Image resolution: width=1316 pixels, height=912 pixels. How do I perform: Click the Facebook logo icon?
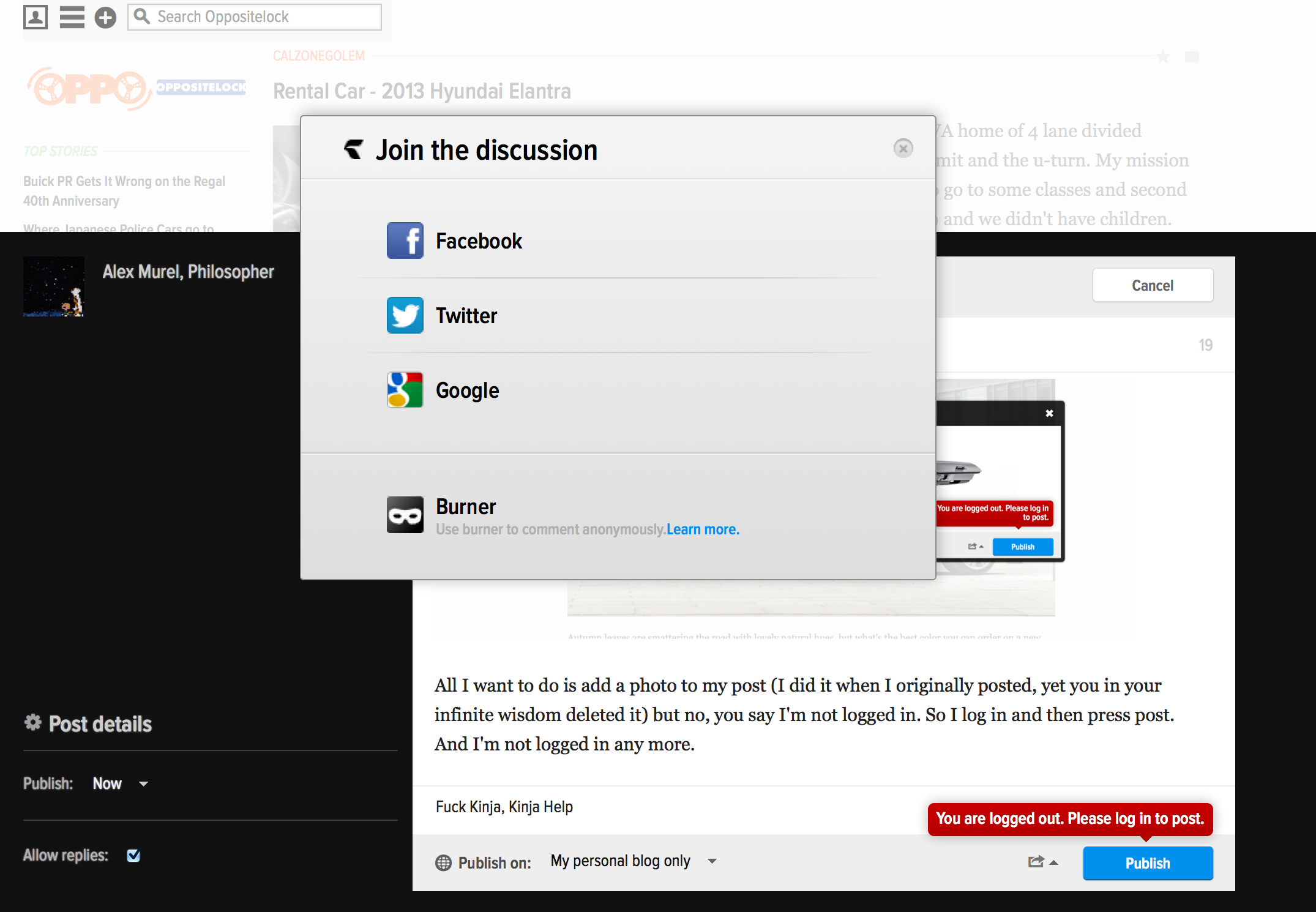tap(405, 241)
